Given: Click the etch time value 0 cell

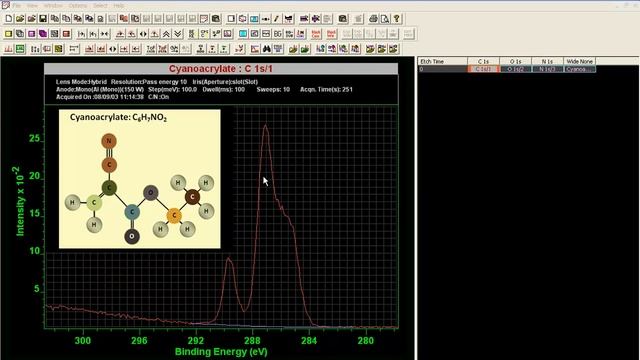Looking at the screenshot, I should [442, 69].
